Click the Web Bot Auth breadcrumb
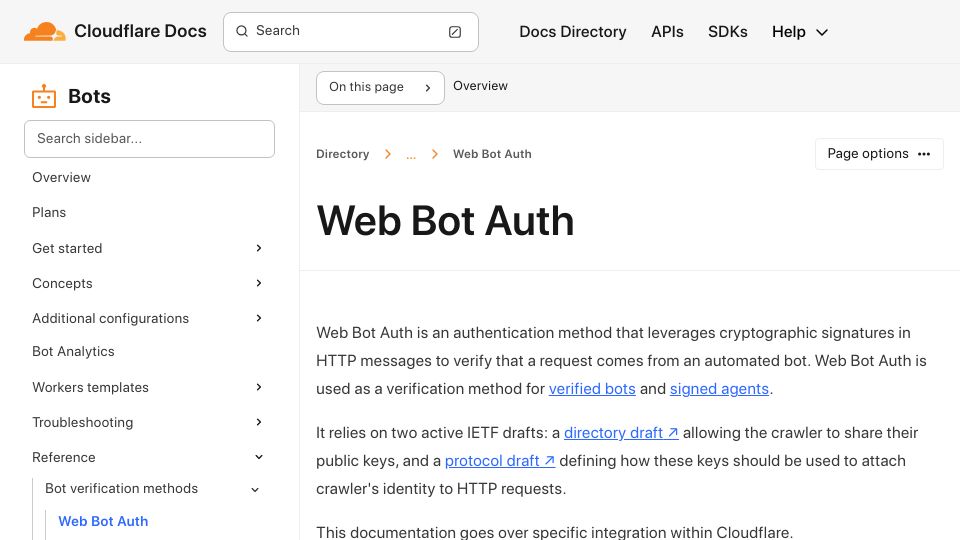Image resolution: width=960 pixels, height=540 pixels. [492, 154]
